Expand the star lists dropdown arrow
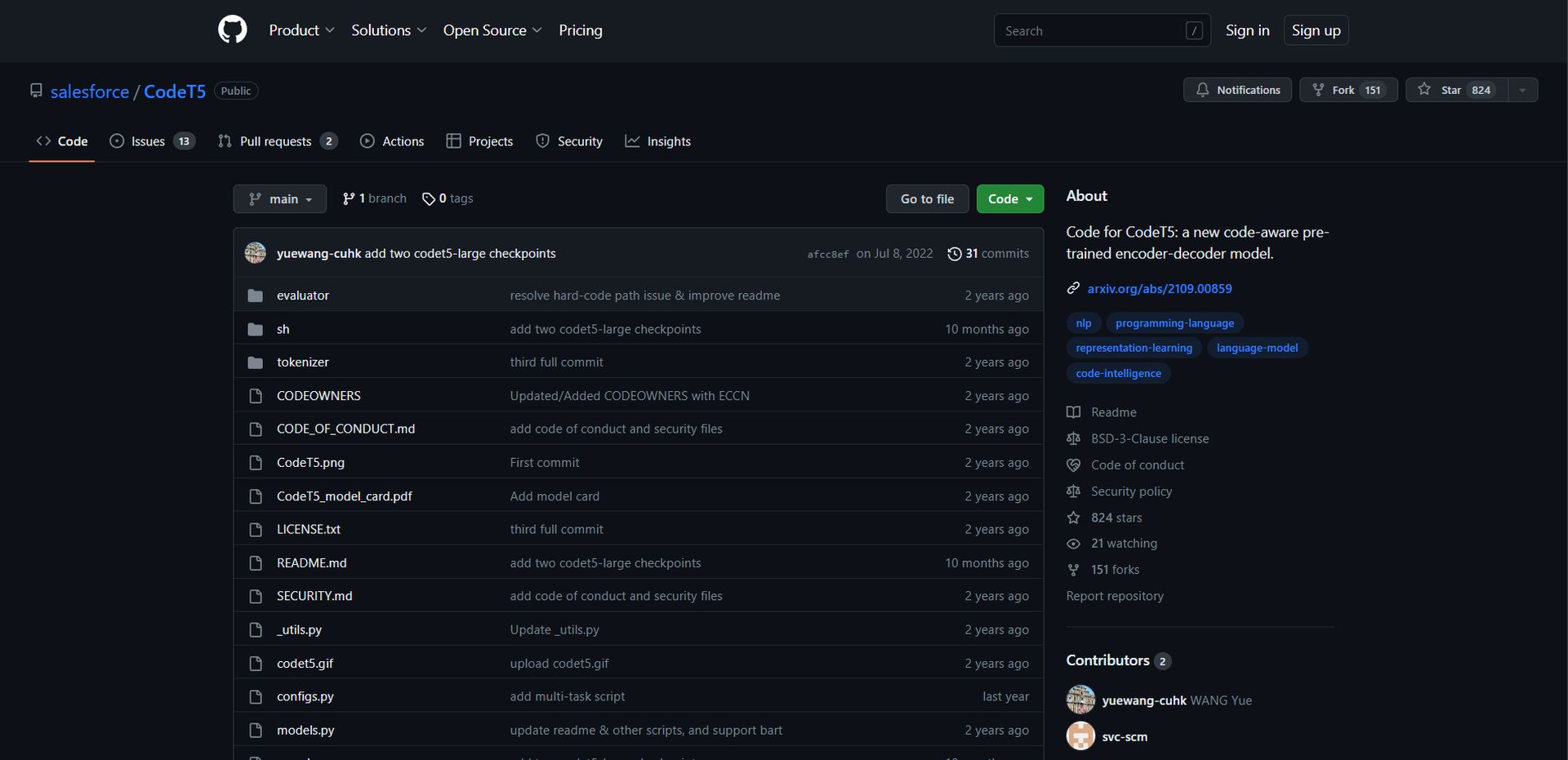1568x760 pixels. (1521, 90)
